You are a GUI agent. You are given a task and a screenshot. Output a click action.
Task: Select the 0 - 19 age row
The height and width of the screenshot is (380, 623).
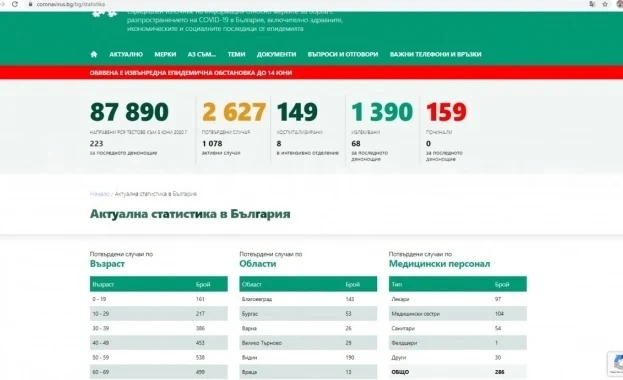[159, 299]
